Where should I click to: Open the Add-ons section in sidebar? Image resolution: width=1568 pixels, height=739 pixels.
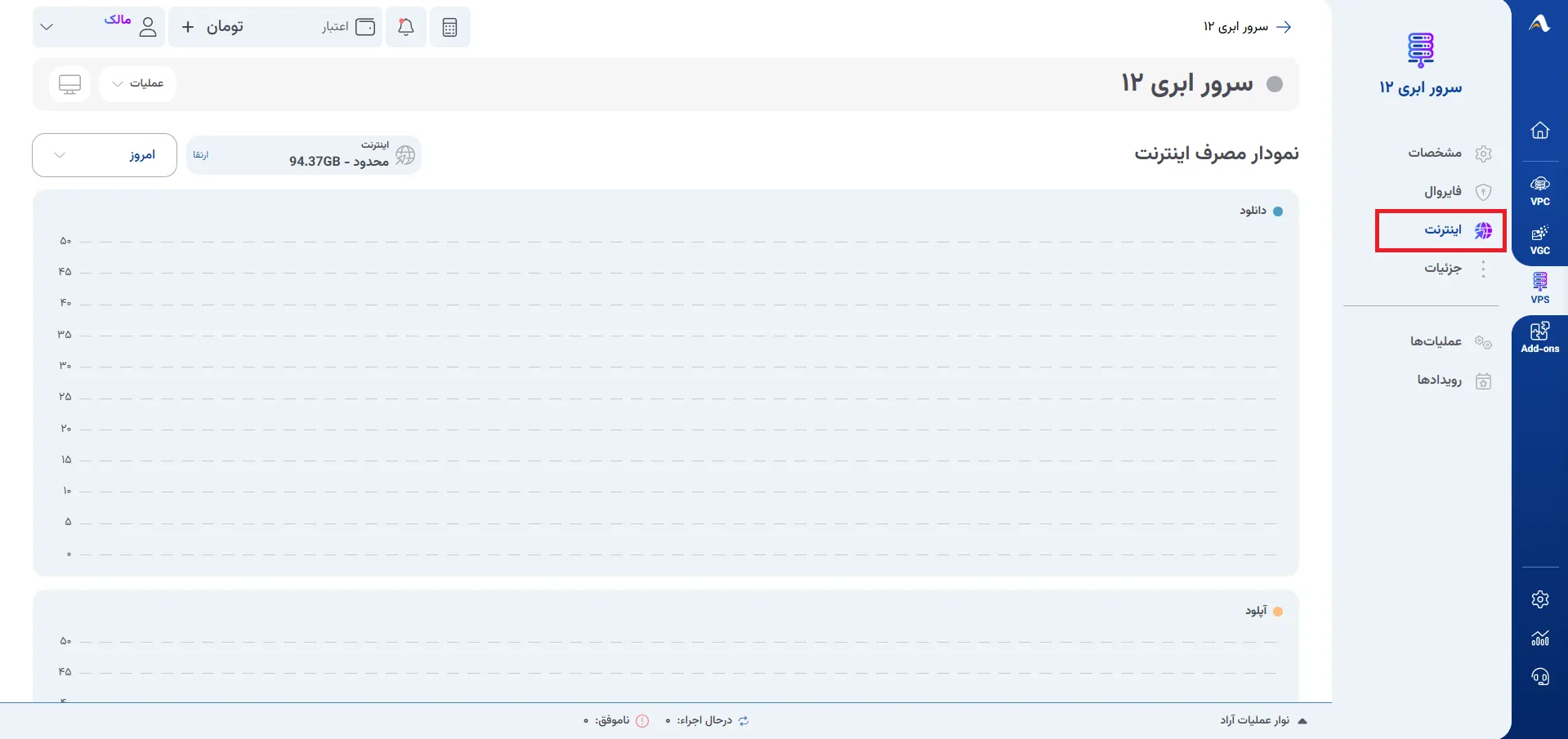click(x=1540, y=337)
